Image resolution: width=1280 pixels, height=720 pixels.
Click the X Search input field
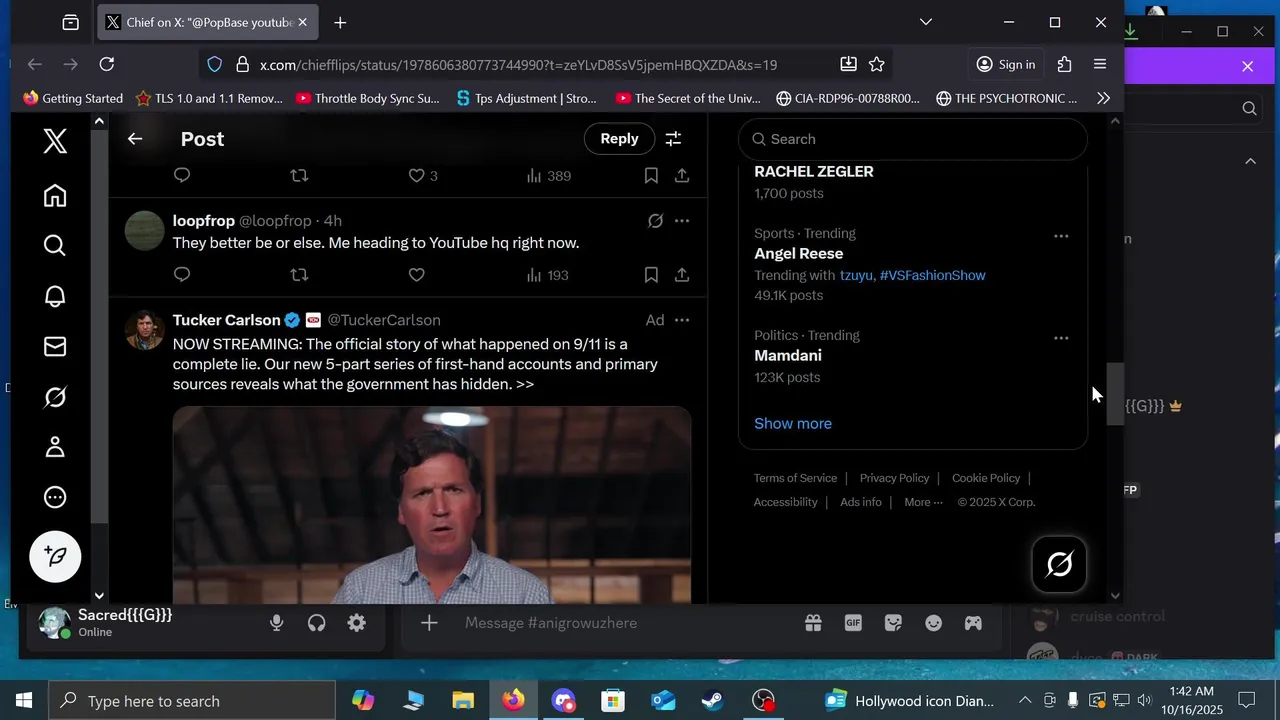click(912, 139)
